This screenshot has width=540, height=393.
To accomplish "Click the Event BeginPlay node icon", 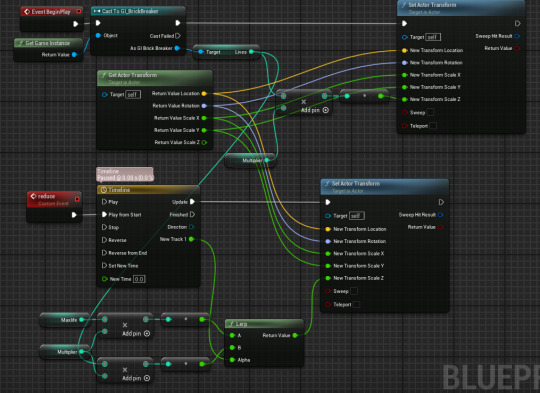I will (27, 12).
